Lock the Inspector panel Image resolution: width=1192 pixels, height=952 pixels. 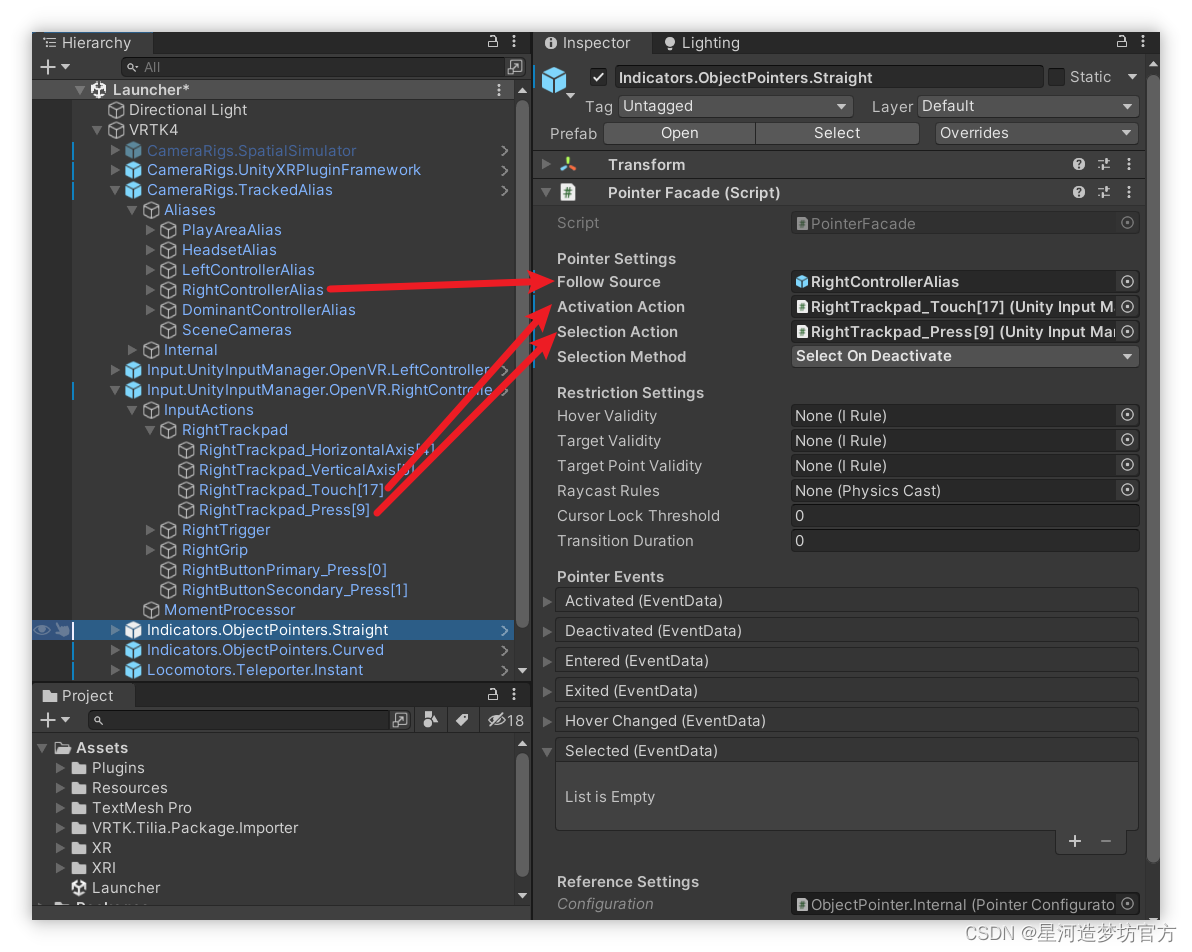click(1121, 42)
